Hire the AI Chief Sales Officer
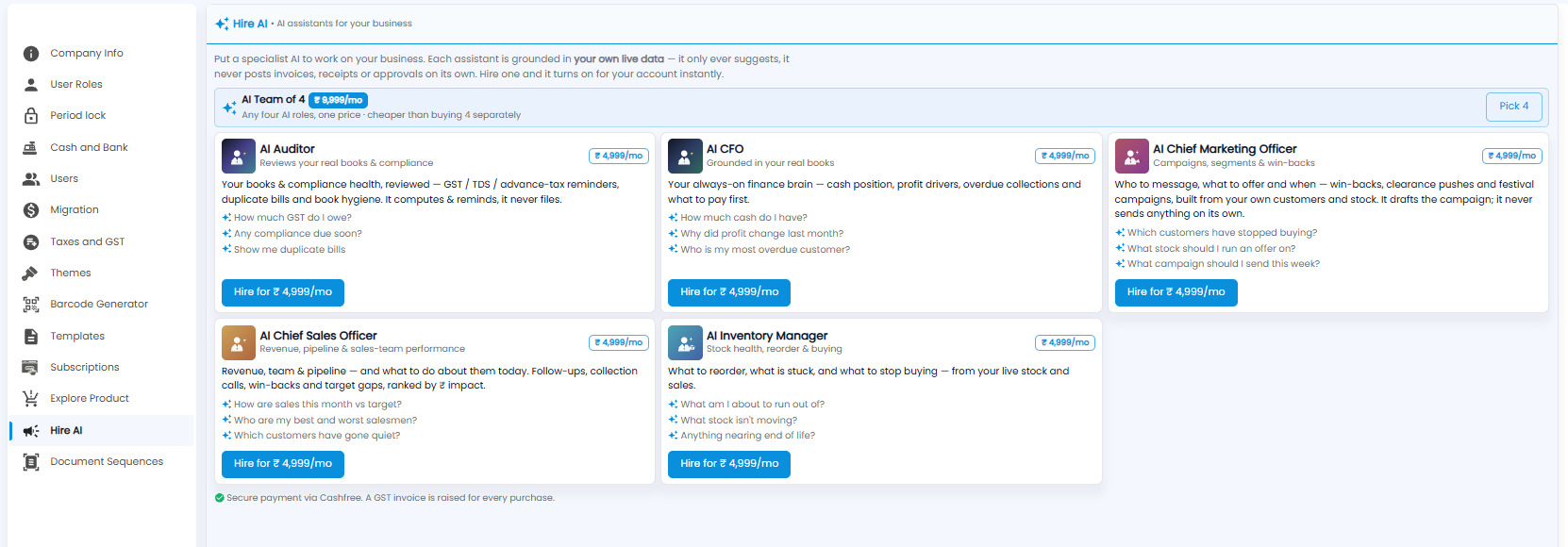The width and height of the screenshot is (1568, 547). (x=283, y=464)
